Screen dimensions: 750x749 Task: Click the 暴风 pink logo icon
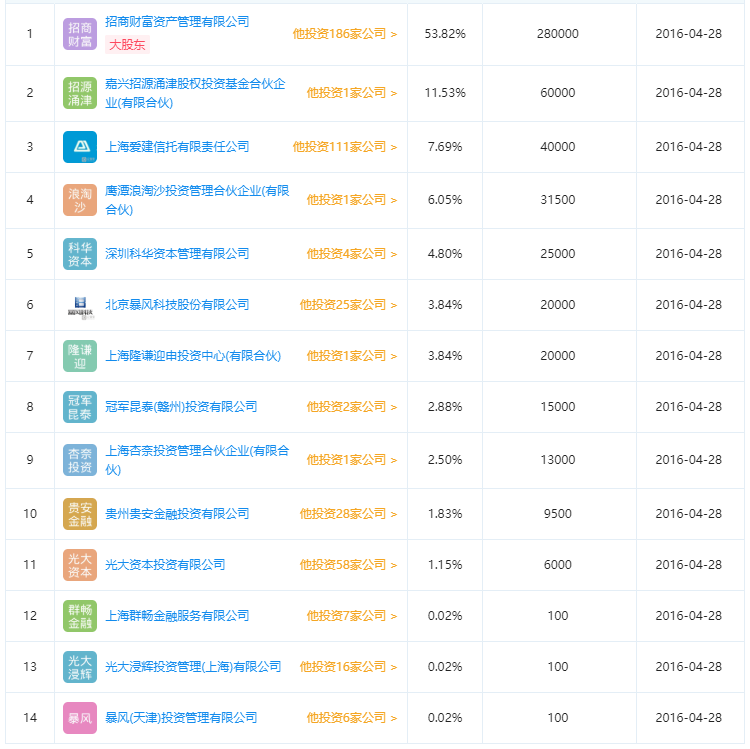[80, 718]
